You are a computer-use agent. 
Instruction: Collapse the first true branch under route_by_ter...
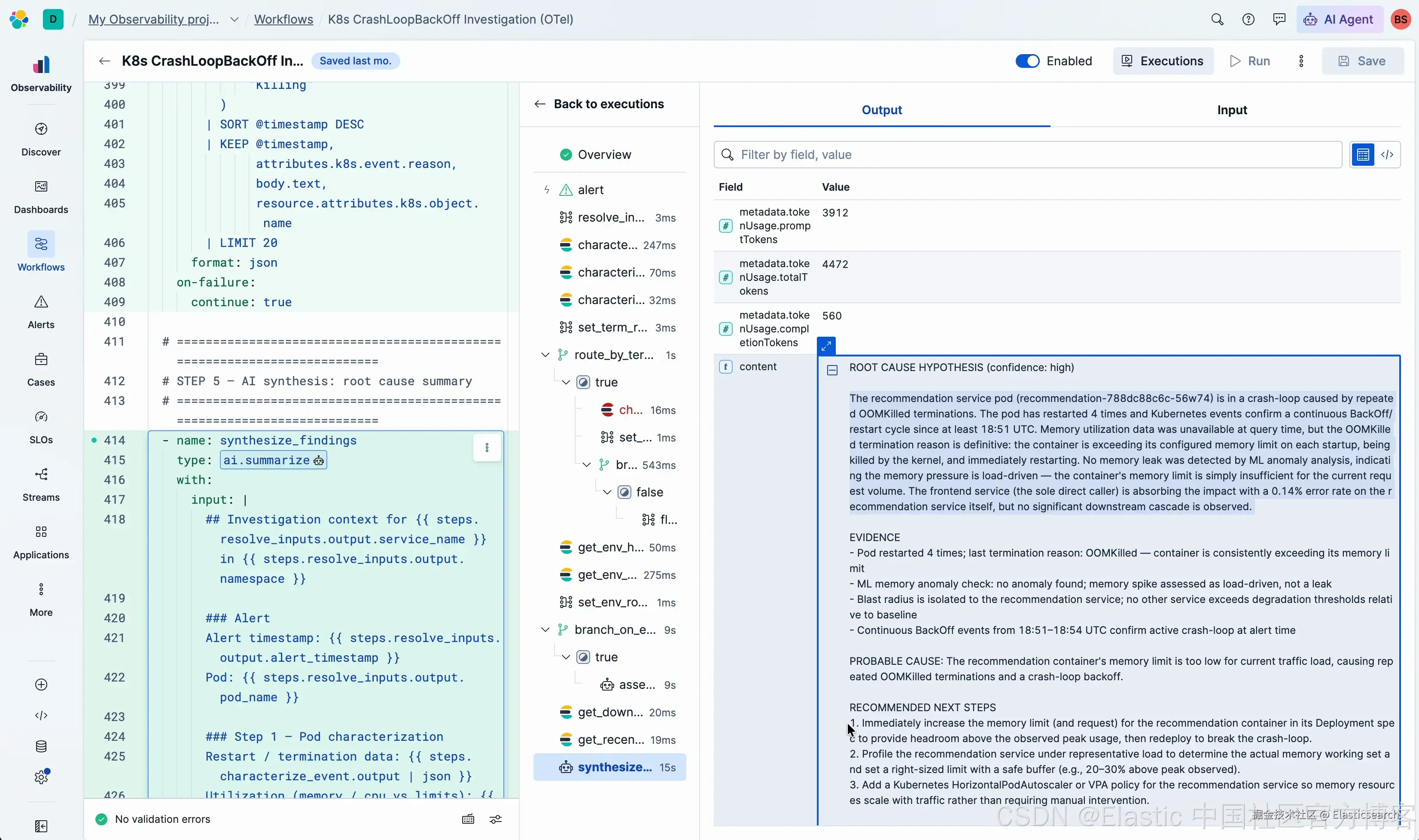click(x=566, y=383)
